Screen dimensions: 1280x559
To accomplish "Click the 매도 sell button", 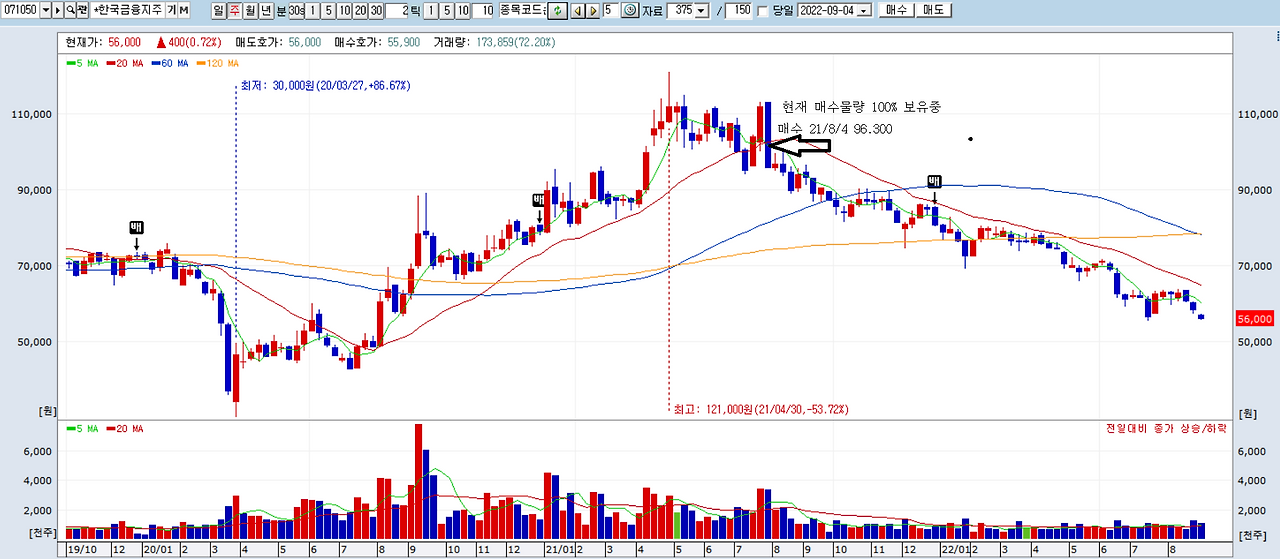I will (934, 10).
